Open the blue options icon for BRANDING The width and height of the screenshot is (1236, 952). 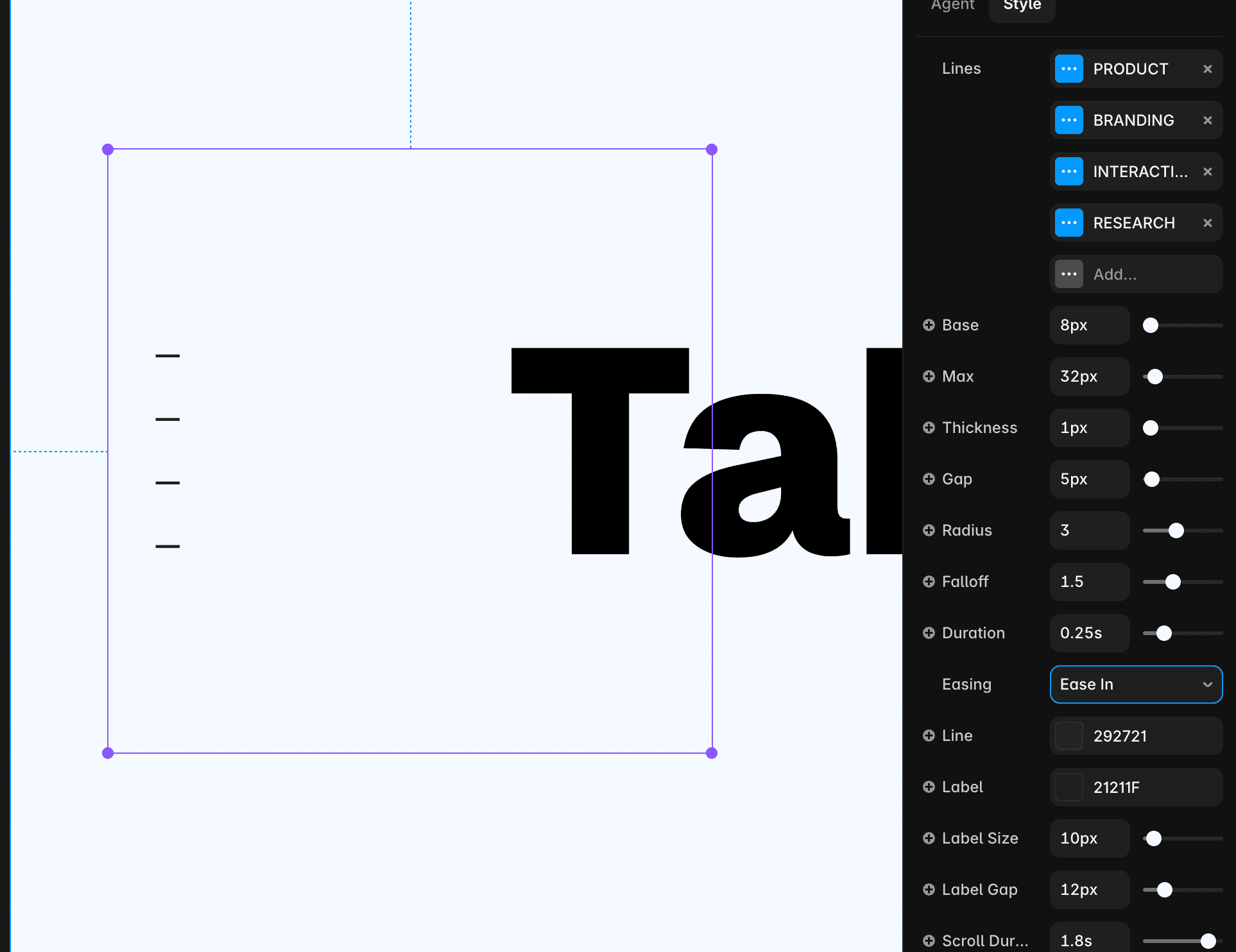[1069, 120]
